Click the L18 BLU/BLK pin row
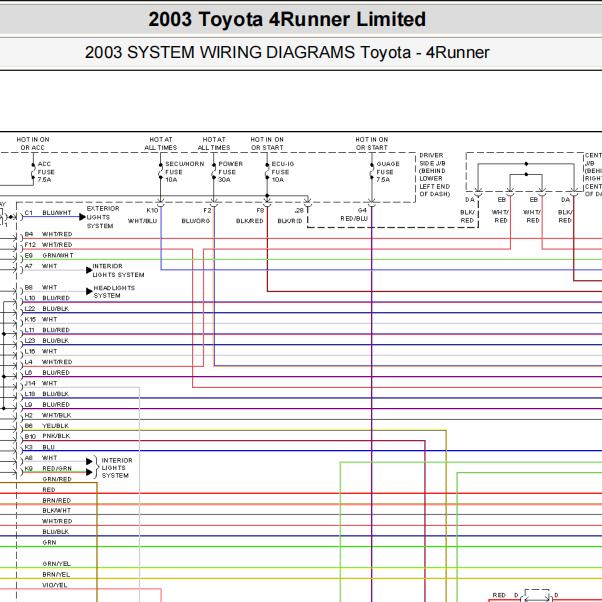Image resolution: width=602 pixels, height=602 pixels. [47, 394]
